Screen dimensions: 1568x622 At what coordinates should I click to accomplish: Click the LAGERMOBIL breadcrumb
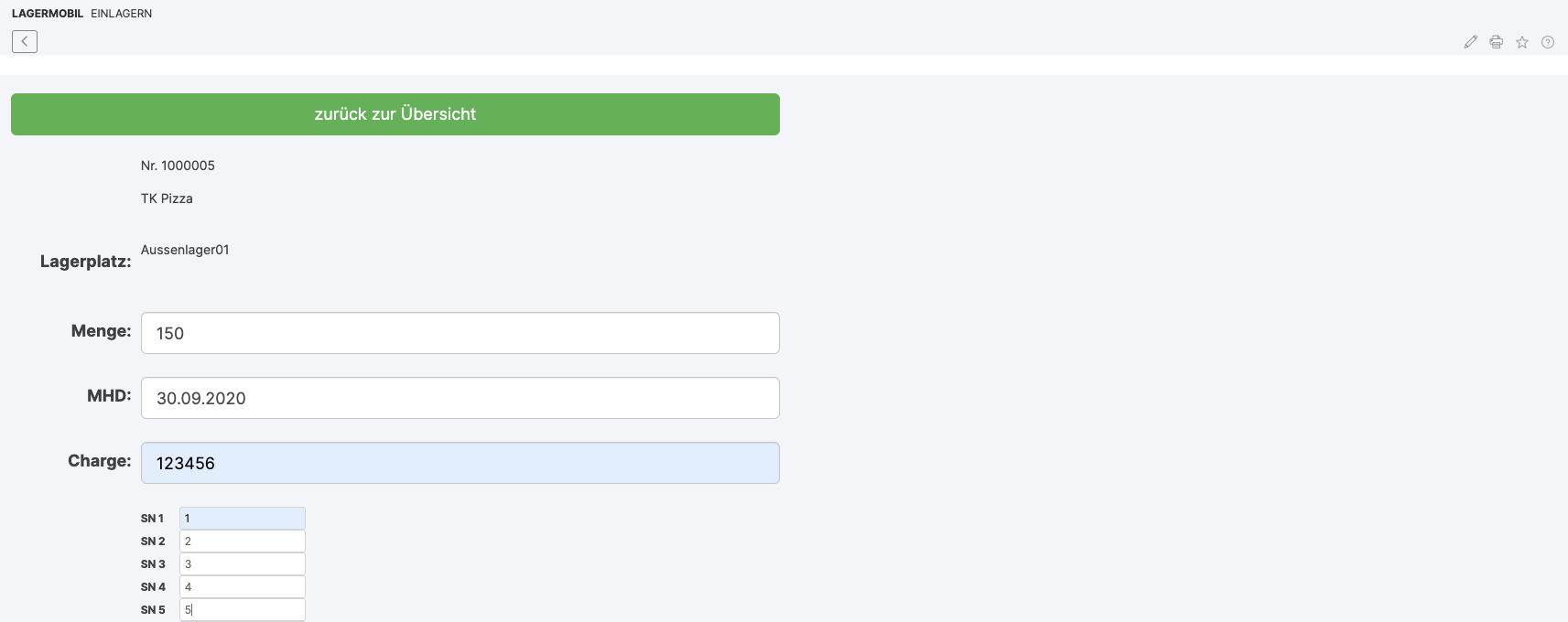(48, 14)
